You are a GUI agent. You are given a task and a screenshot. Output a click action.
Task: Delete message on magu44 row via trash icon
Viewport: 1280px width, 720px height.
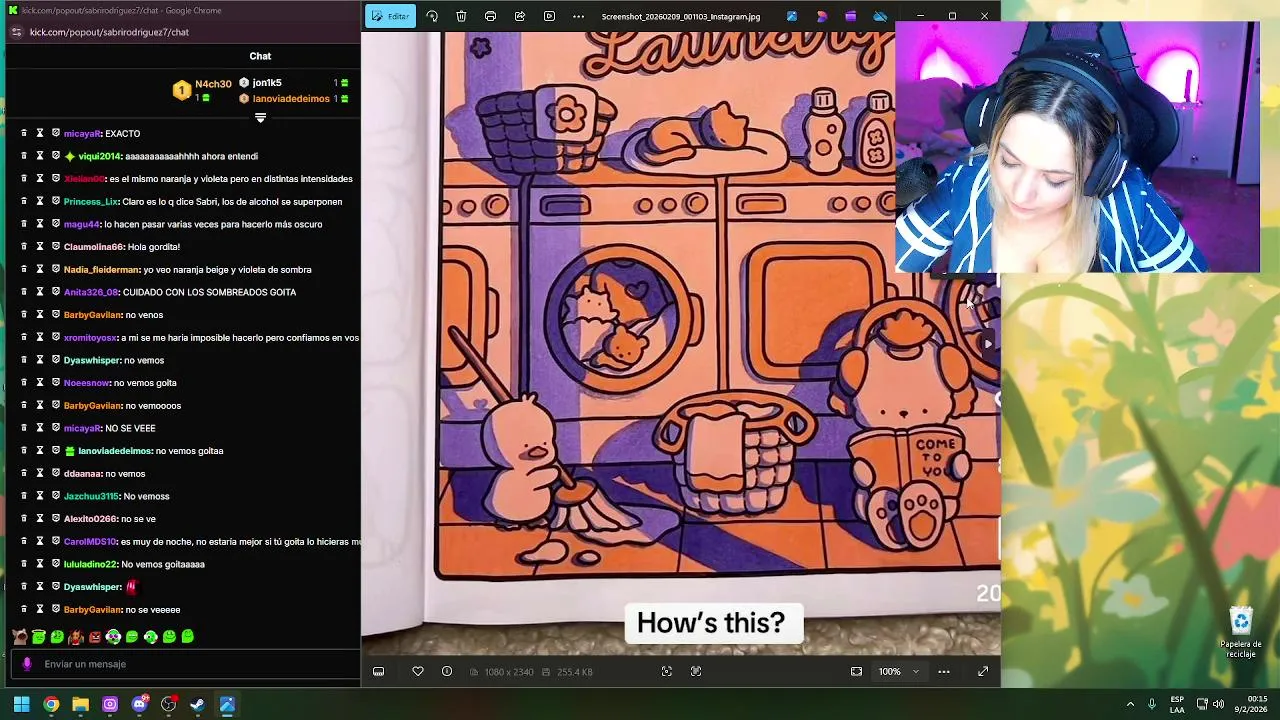coord(24,224)
